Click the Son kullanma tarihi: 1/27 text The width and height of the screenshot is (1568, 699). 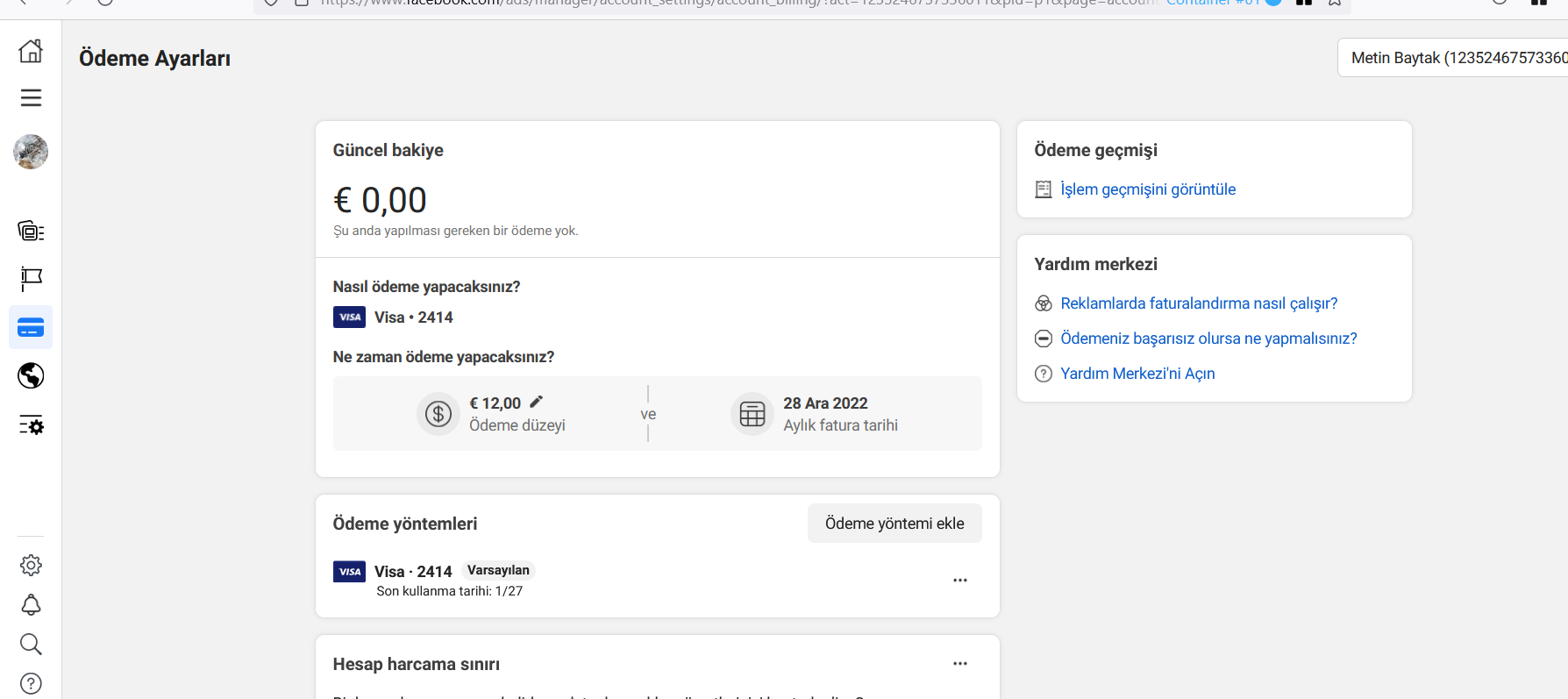click(450, 591)
